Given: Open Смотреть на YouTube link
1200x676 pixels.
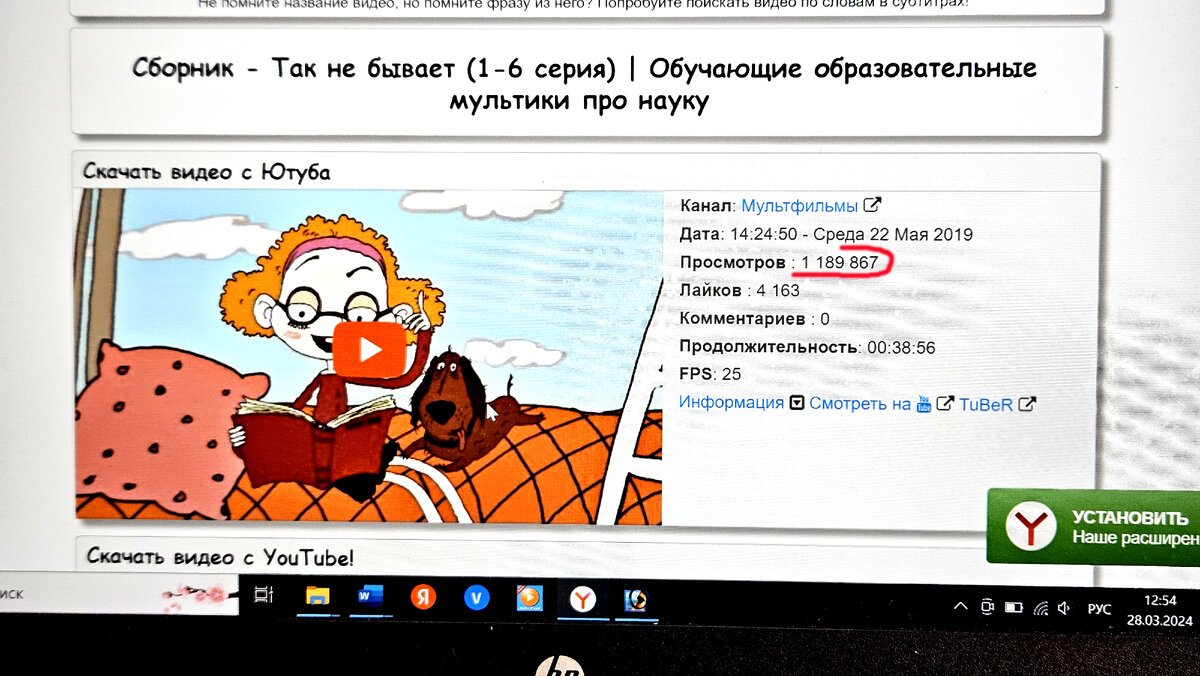Looking at the screenshot, I should [860, 404].
